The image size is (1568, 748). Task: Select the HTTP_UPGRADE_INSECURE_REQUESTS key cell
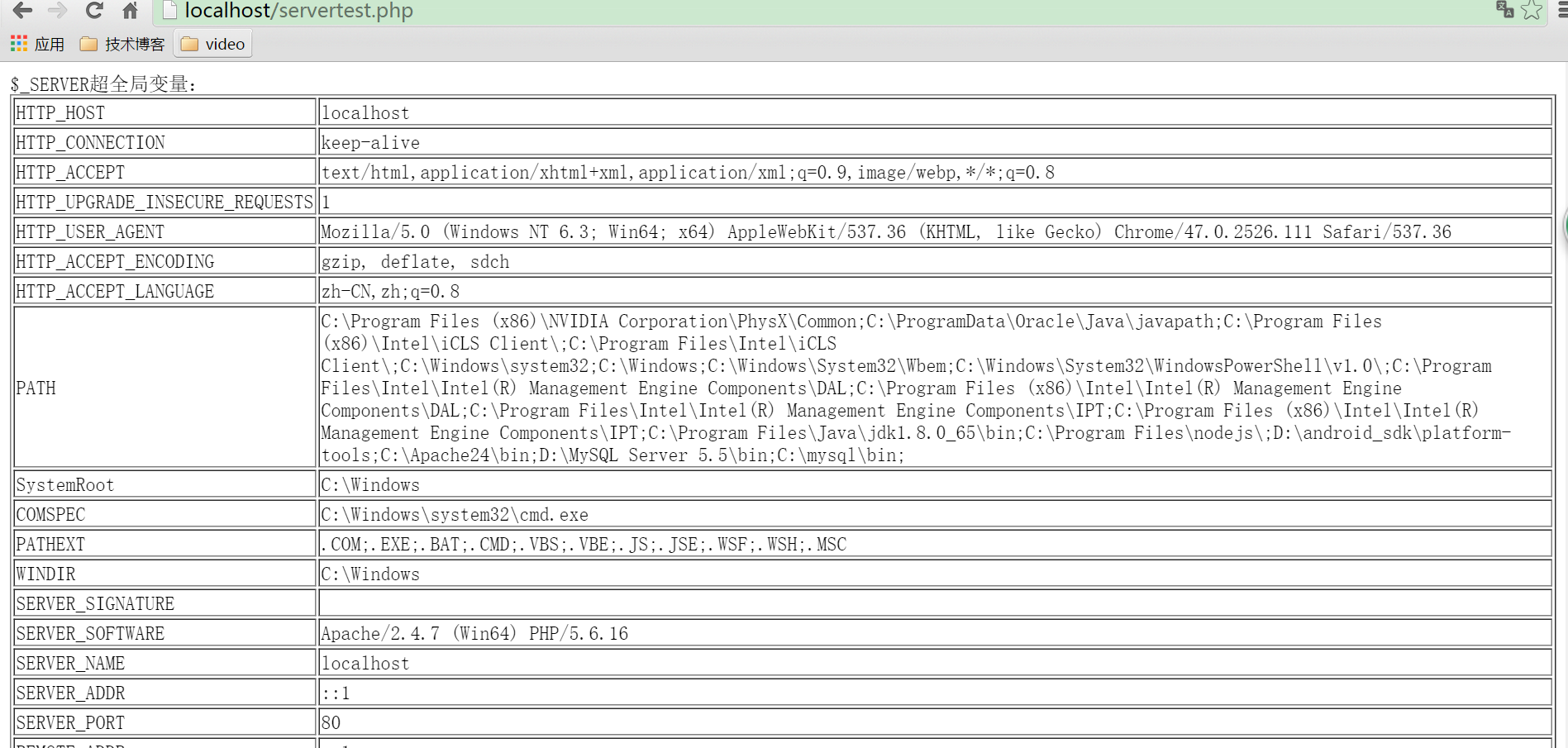click(164, 202)
